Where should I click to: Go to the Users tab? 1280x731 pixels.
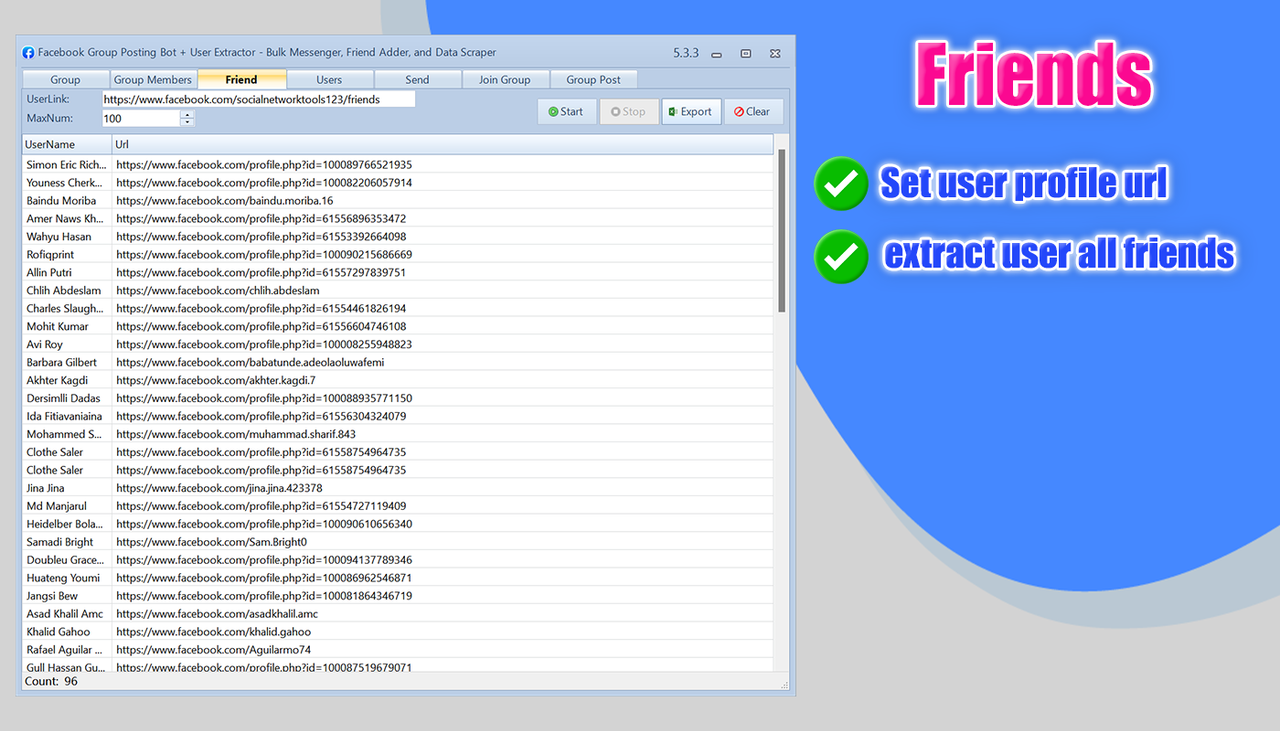(x=329, y=80)
